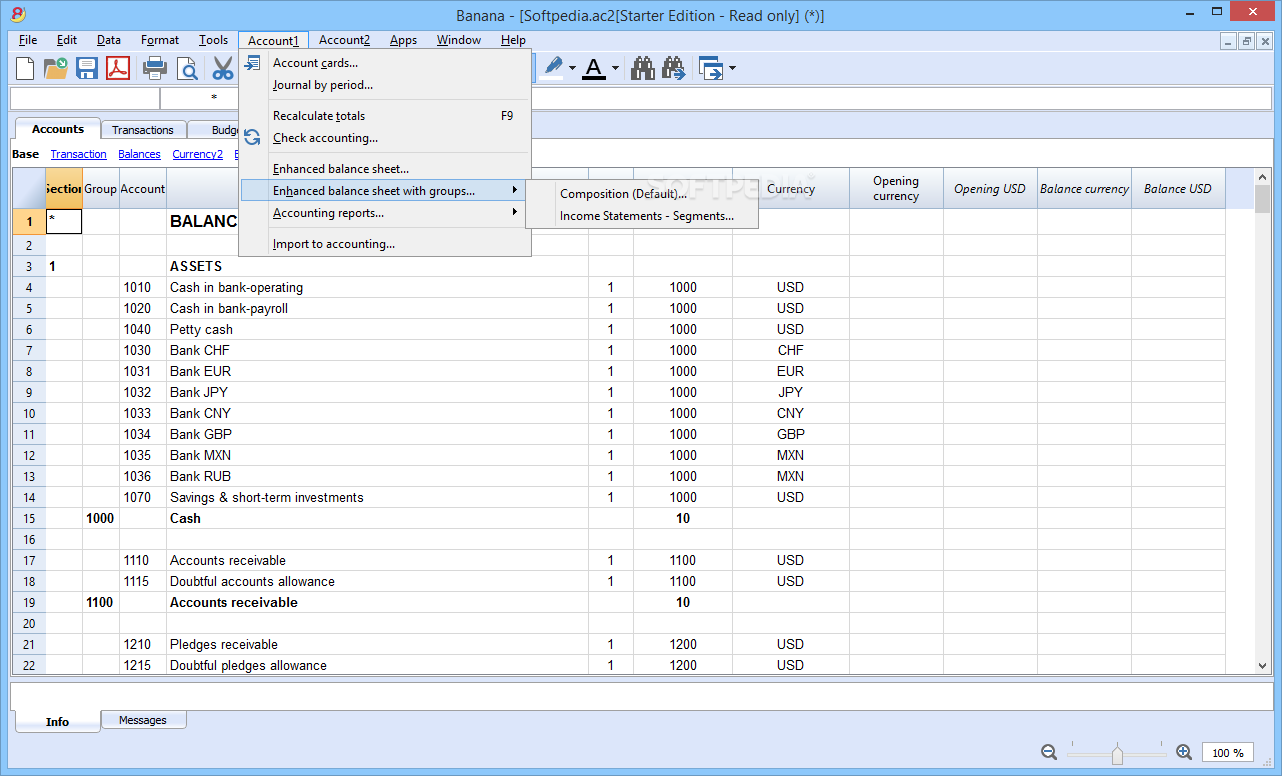Click the text color A icon
Image resolution: width=1282 pixels, height=776 pixels.
click(594, 68)
